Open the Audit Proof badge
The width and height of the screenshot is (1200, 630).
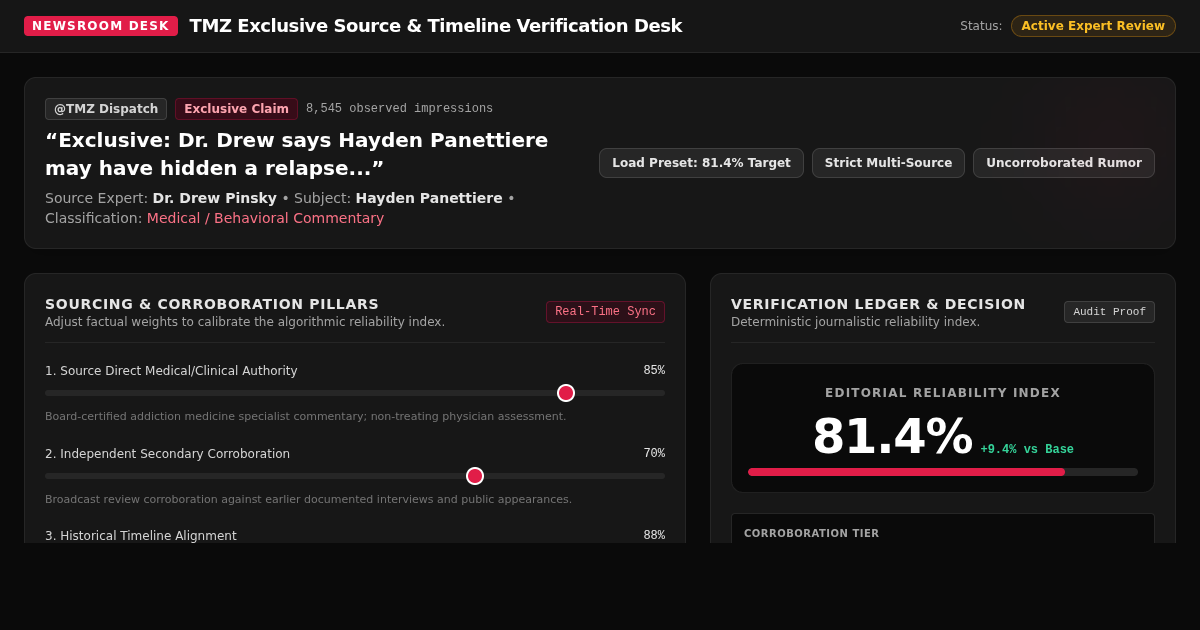pos(1109,312)
